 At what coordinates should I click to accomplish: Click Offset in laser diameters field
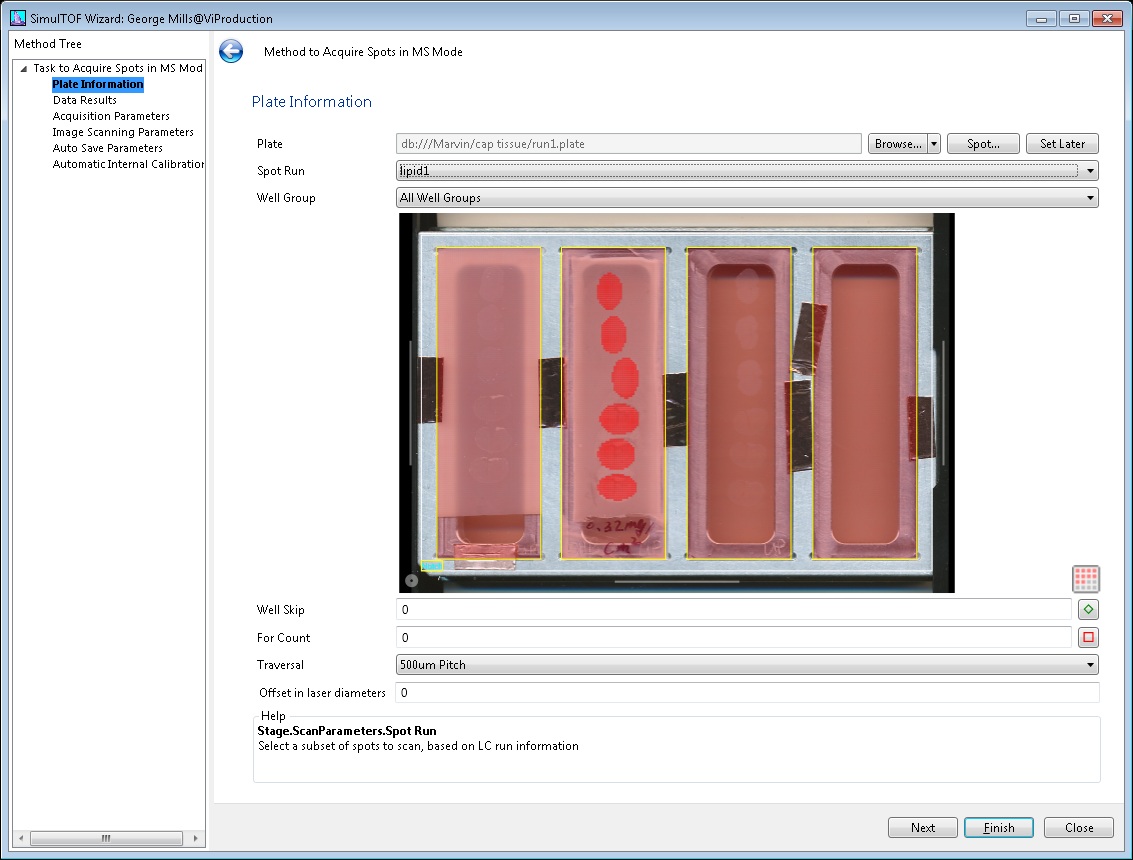(x=747, y=692)
